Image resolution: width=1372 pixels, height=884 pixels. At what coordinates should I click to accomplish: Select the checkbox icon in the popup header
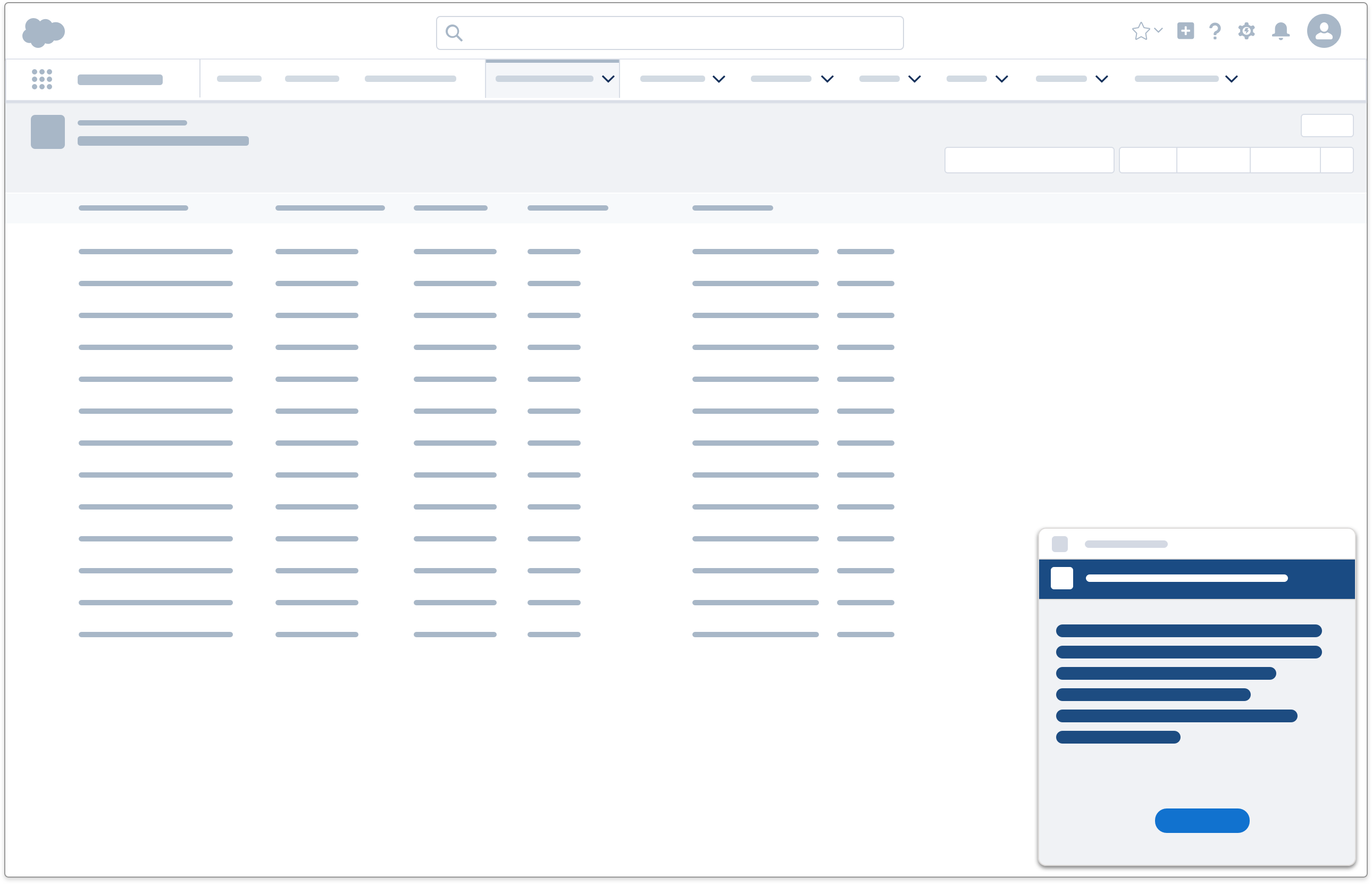point(1061,578)
